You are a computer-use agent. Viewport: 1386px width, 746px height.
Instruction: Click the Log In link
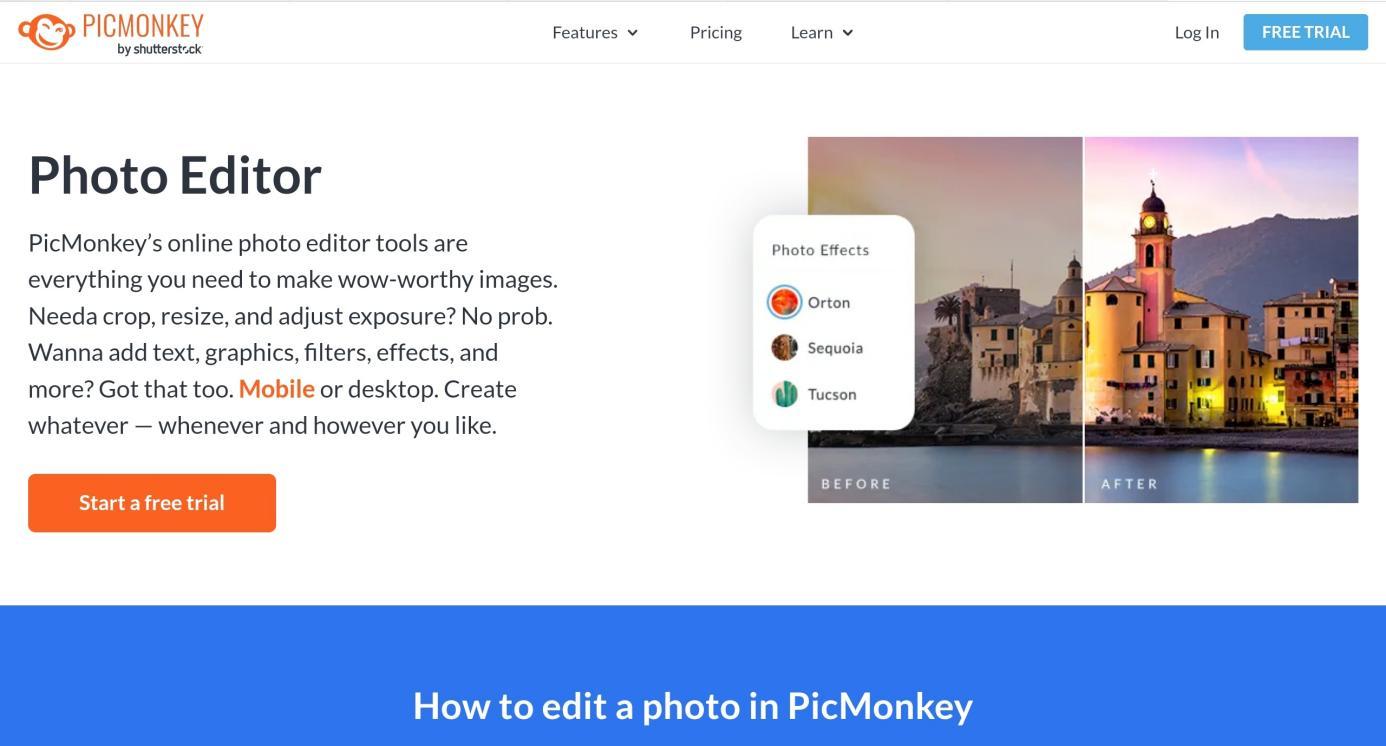coord(1197,32)
